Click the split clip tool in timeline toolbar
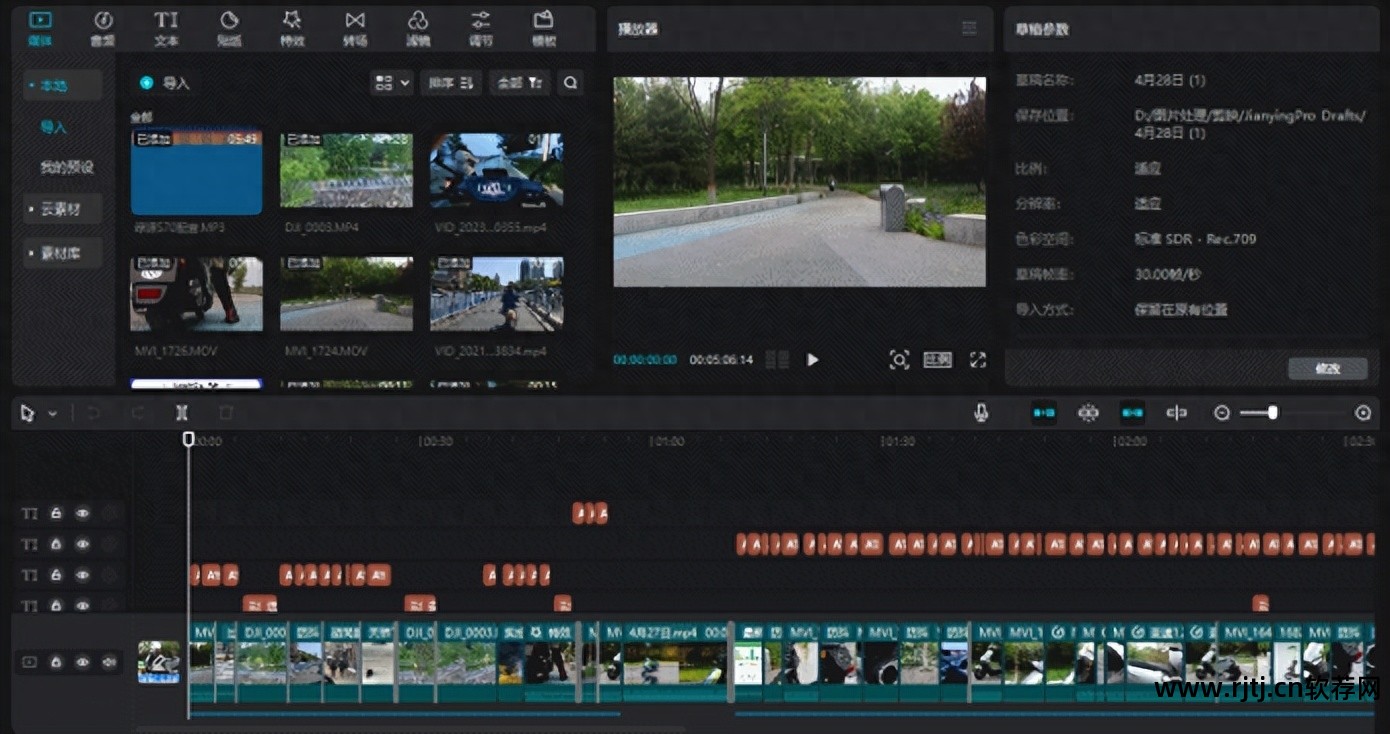The width and height of the screenshot is (1390, 734). 181,413
